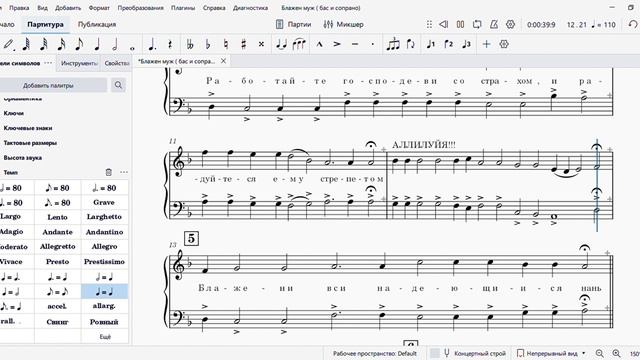Click the trash icon in Темп palette

[109, 172]
